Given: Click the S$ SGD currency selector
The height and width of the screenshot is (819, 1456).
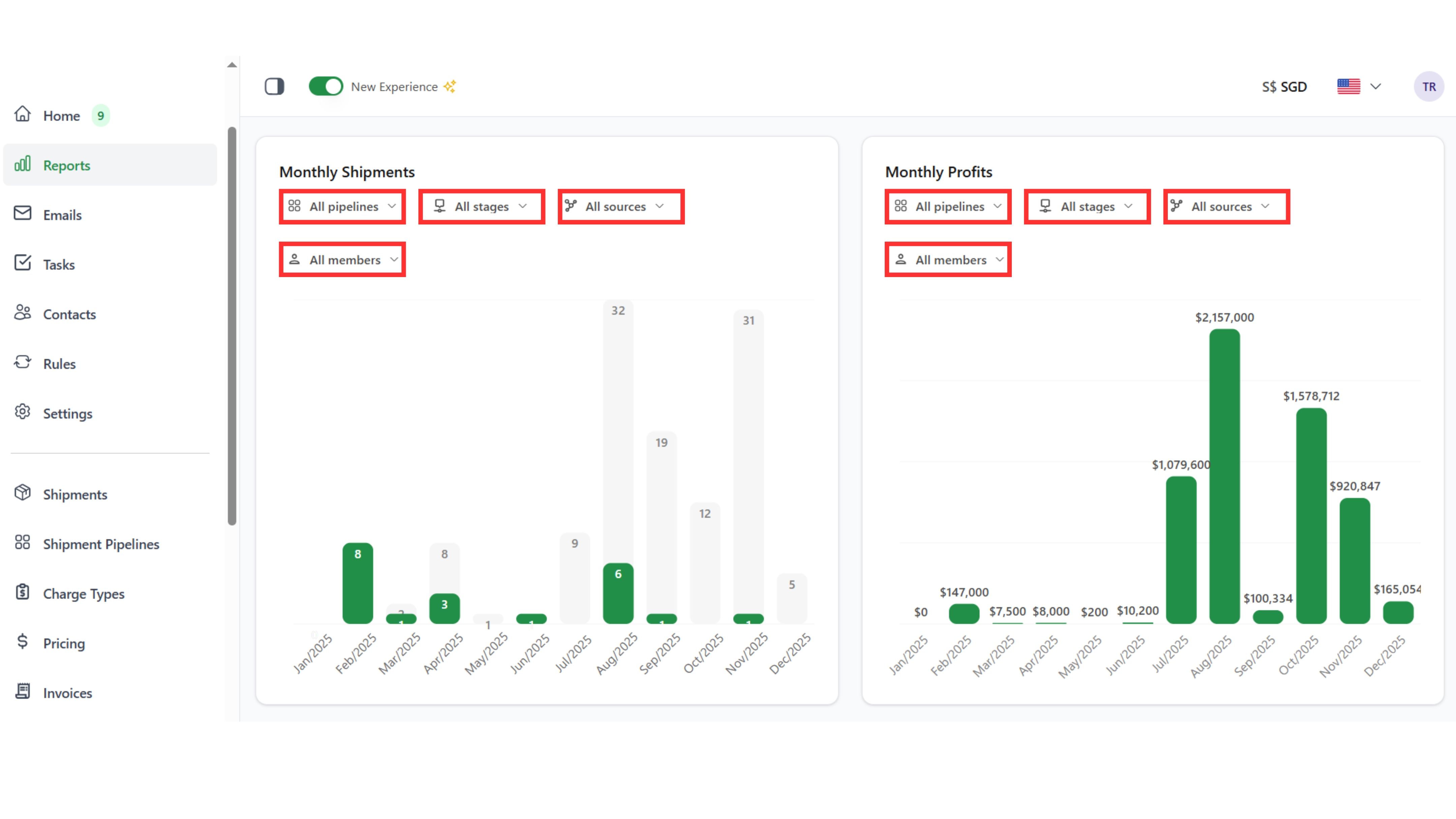Looking at the screenshot, I should [1284, 87].
